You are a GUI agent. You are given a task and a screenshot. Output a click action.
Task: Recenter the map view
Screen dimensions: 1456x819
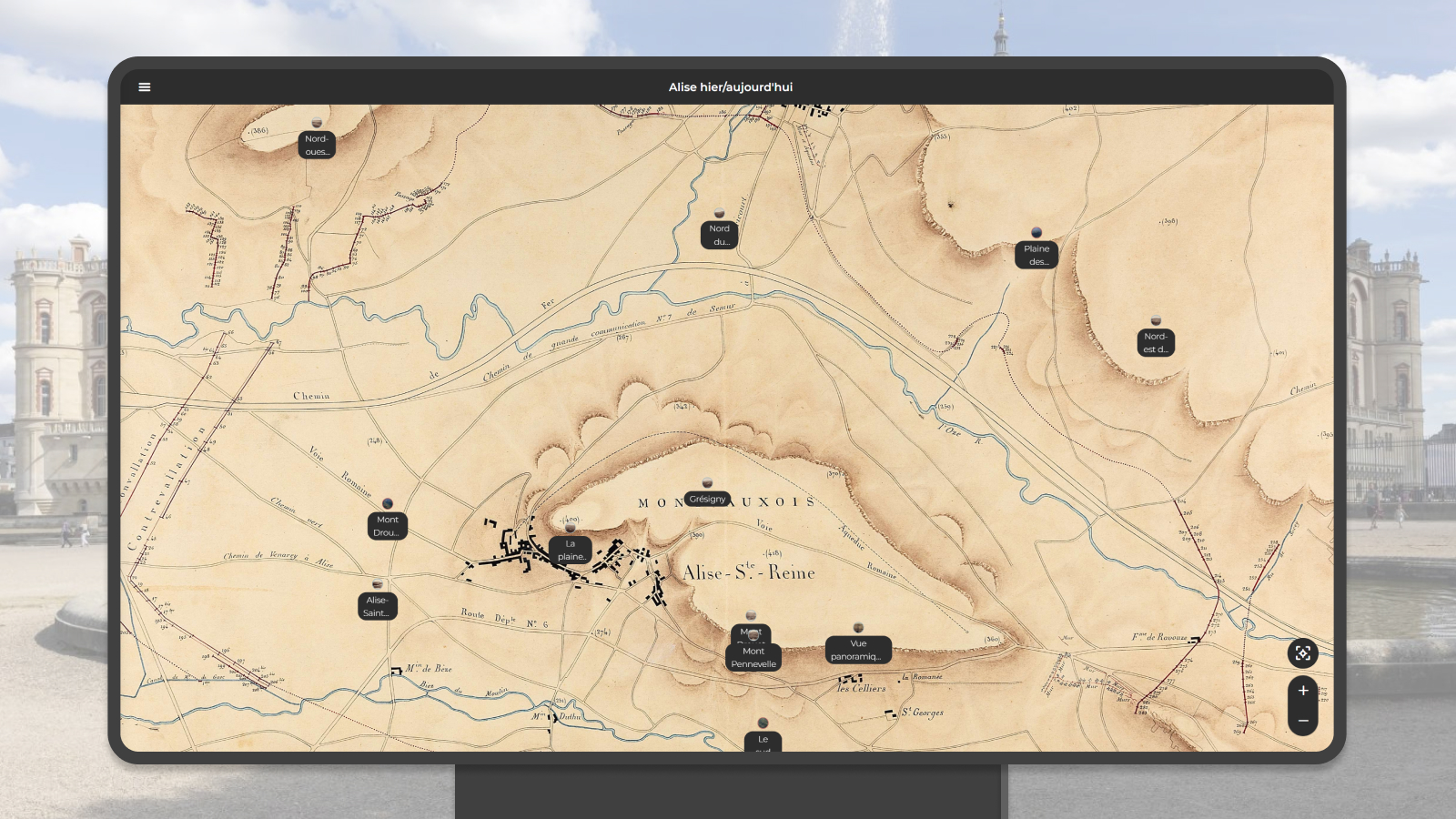(1303, 652)
